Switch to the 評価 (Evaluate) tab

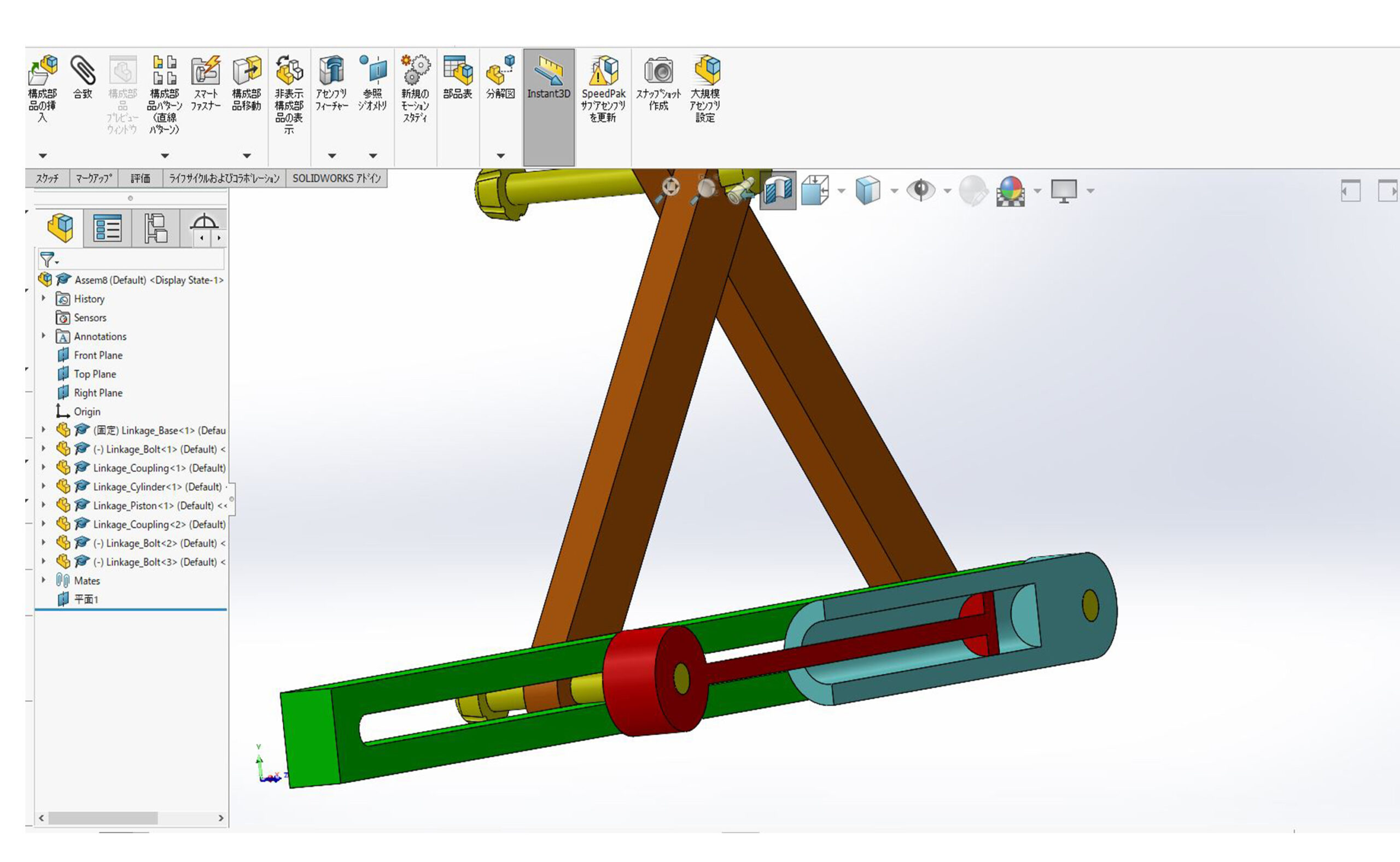coord(141,178)
